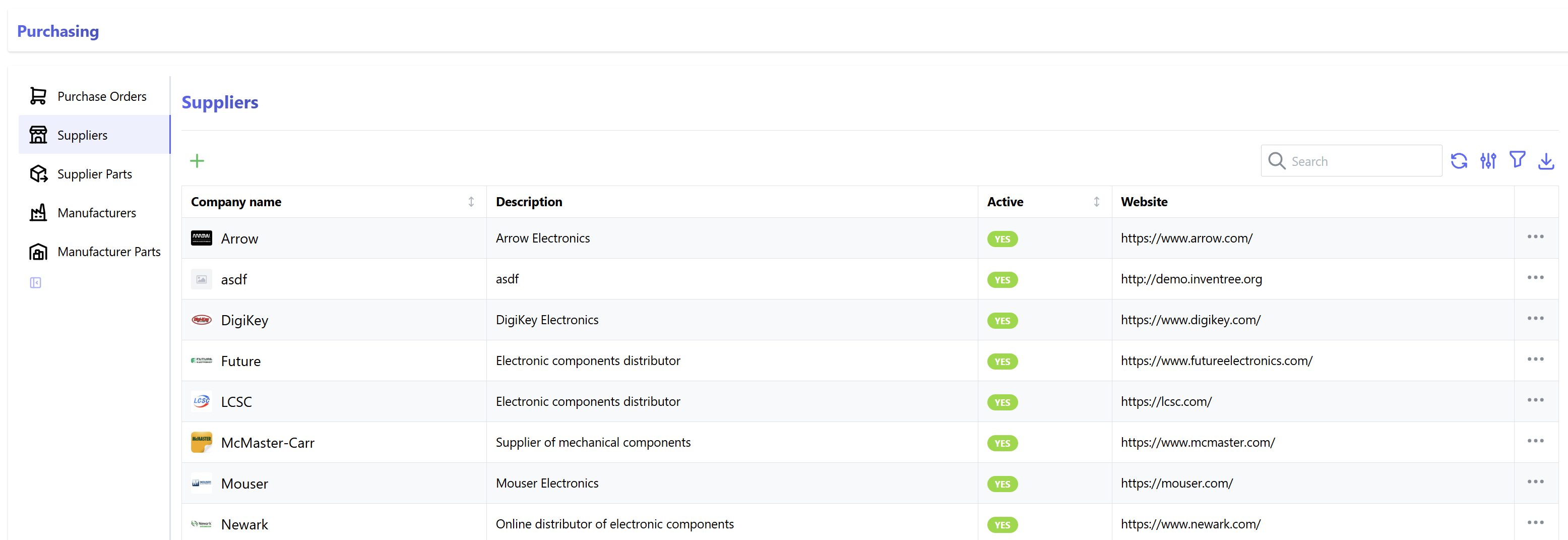
Task: Open row actions menu for LCSC
Action: tap(1535, 400)
